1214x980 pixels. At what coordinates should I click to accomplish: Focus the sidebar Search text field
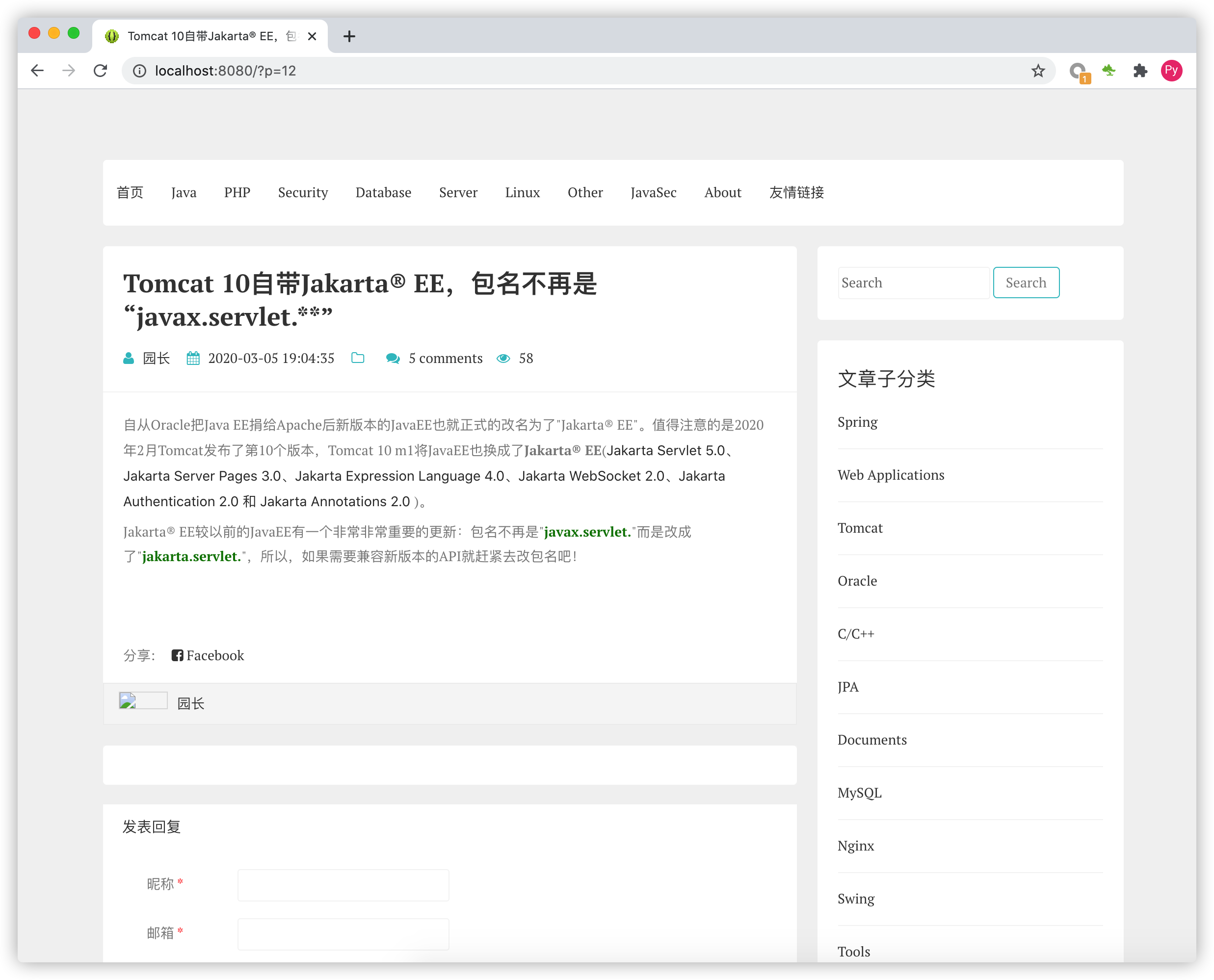913,283
